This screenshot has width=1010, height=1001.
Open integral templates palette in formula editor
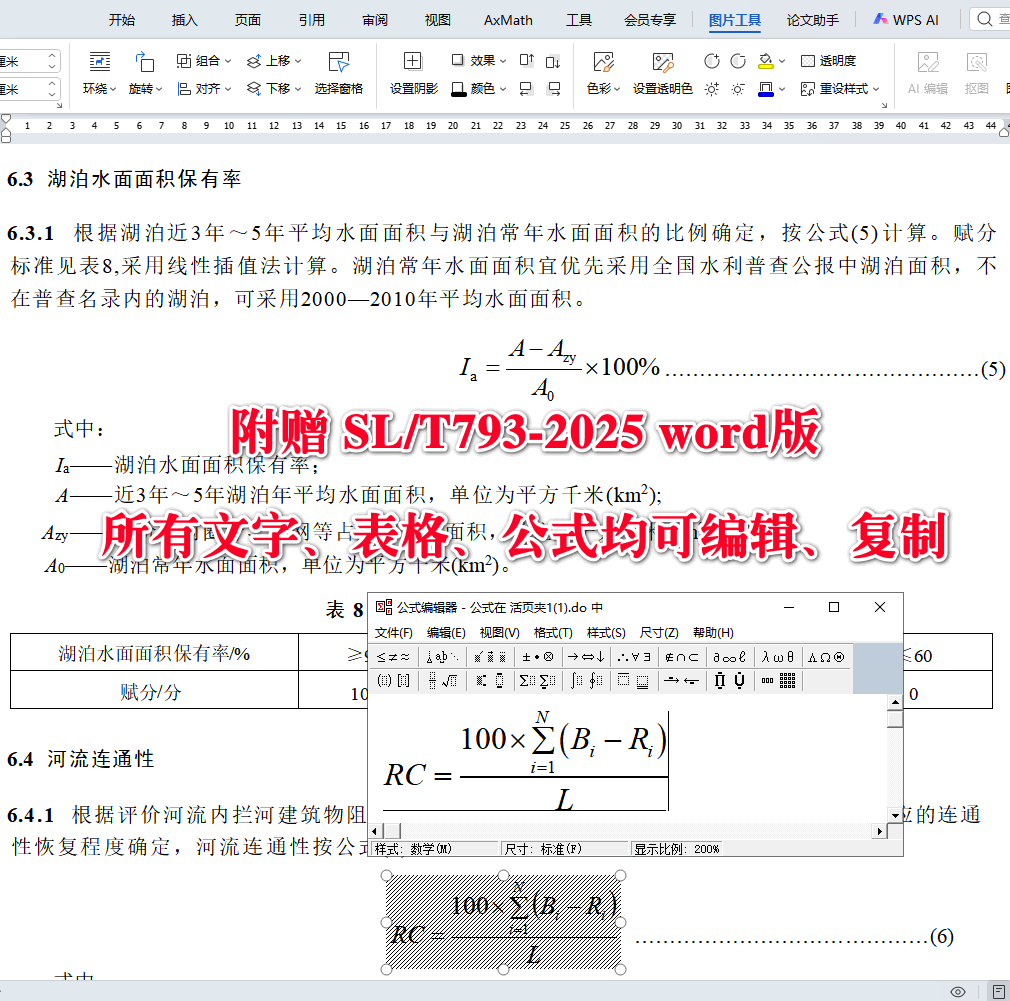tap(587, 681)
